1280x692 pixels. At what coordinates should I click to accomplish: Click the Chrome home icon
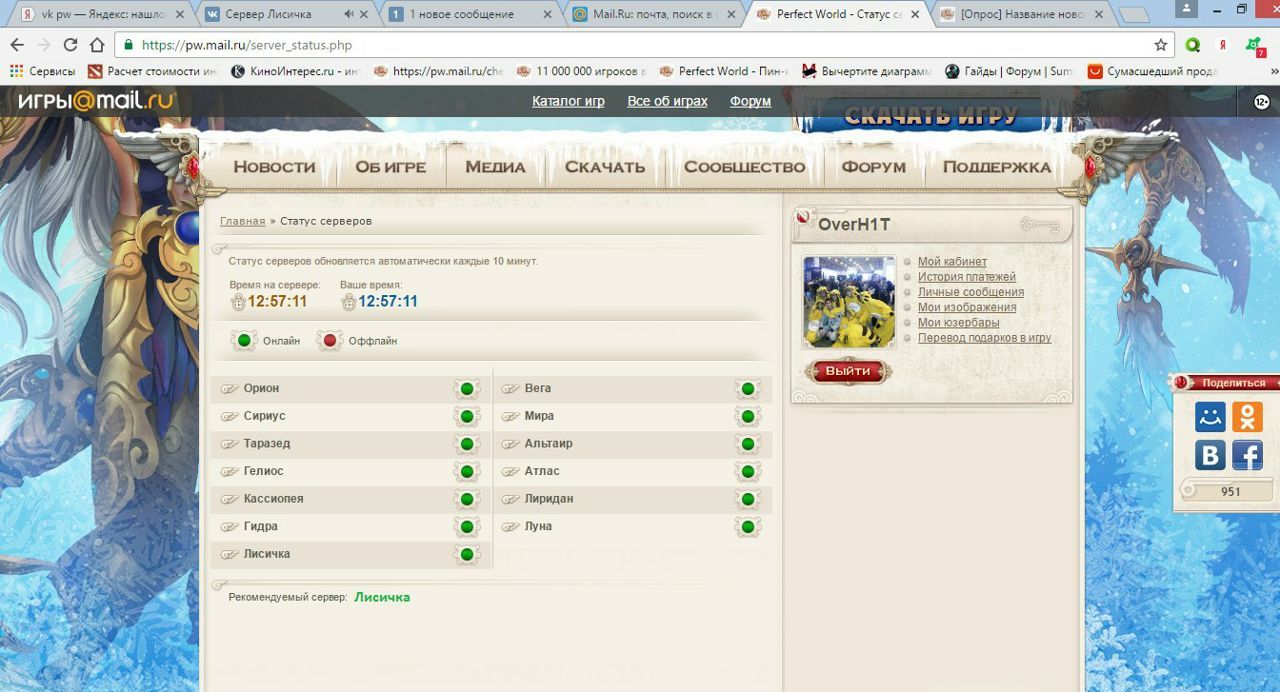(x=97, y=45)
